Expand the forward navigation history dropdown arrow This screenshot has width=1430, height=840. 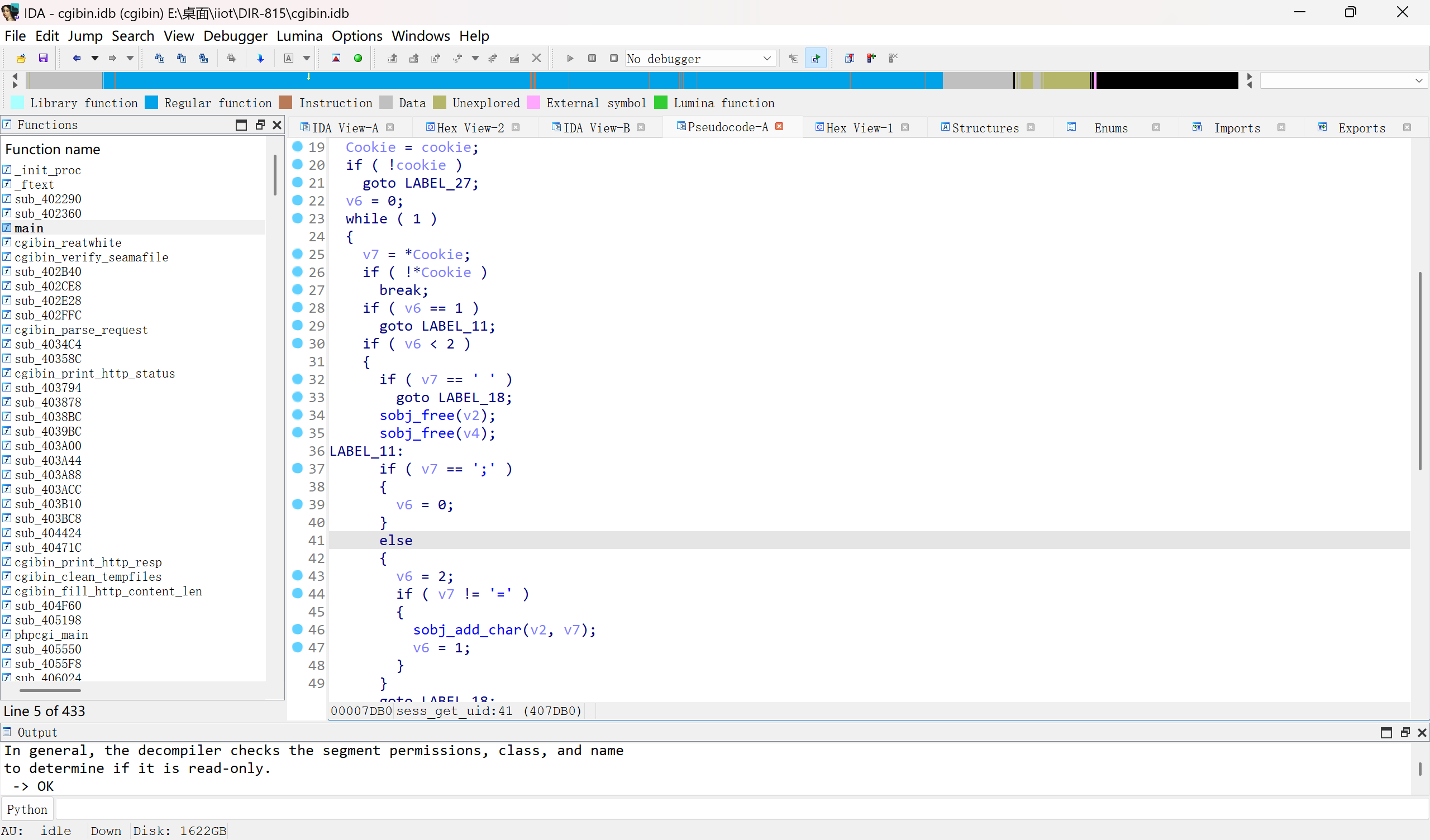tap(130, 58)
